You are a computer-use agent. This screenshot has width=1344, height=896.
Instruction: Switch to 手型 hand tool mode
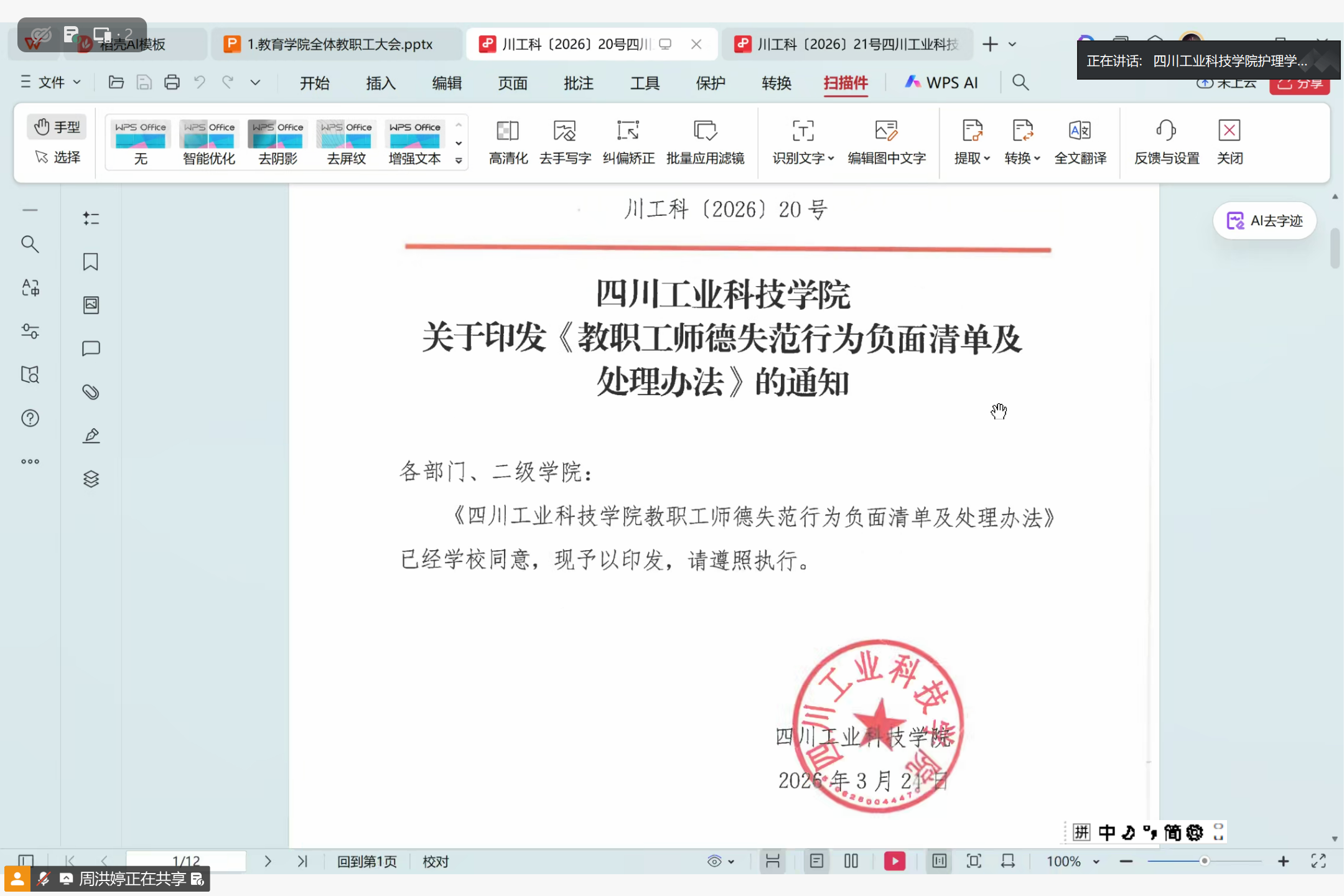(x=57, y=127)
